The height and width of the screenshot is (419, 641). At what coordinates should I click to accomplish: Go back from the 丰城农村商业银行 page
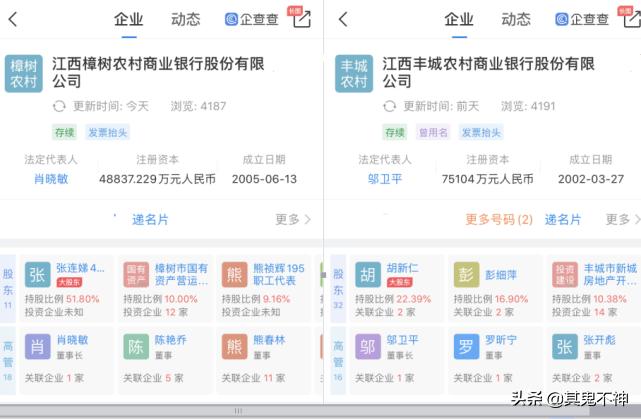(343, 19)
